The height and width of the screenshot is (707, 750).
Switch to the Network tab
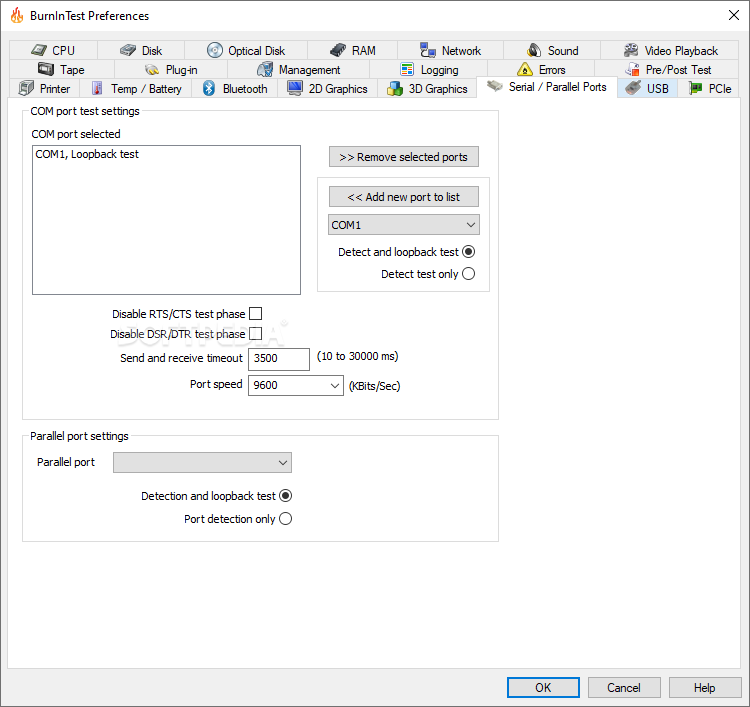click(x=450, y=50)
